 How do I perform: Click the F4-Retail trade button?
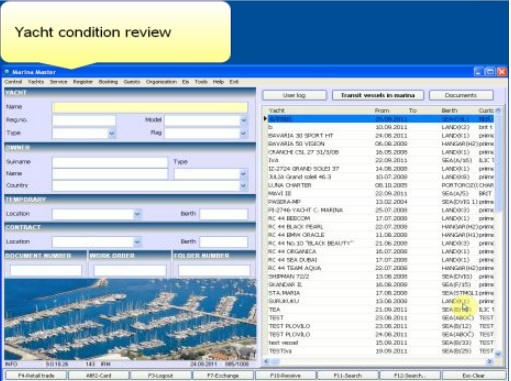[36, 375]
